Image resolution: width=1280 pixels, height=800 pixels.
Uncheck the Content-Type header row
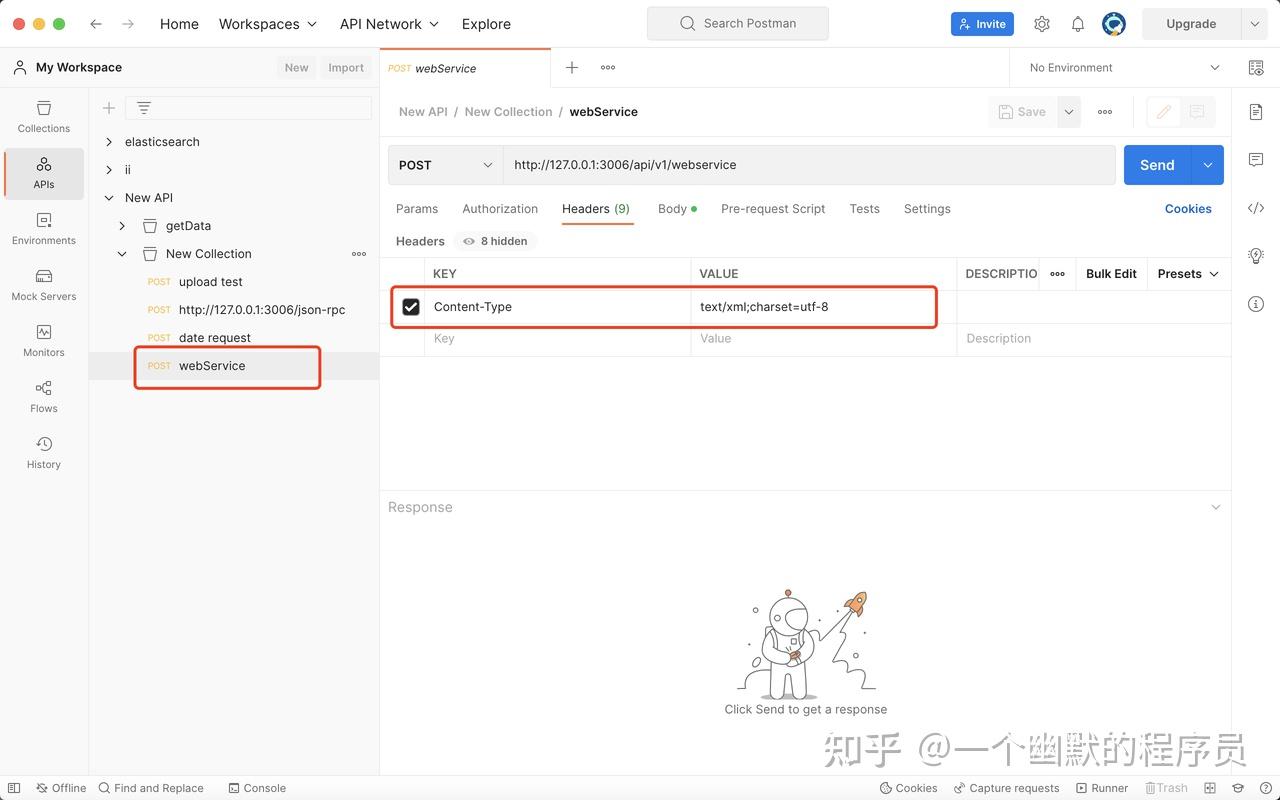click(411, 306)
